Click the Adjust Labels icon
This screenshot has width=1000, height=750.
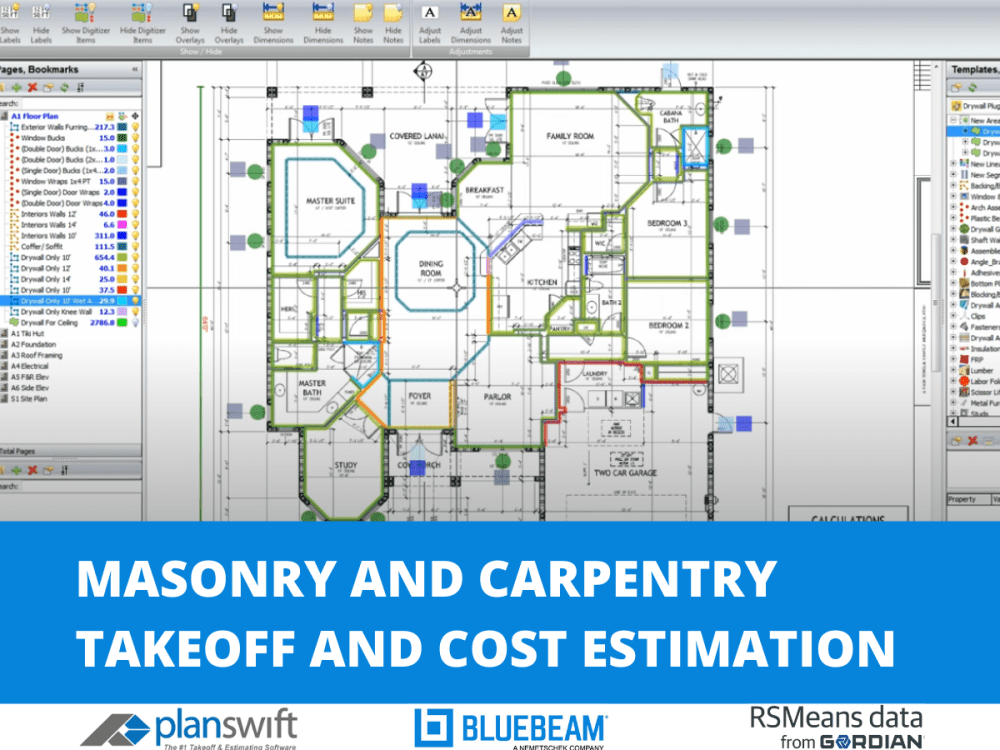(x=430, y=12)
